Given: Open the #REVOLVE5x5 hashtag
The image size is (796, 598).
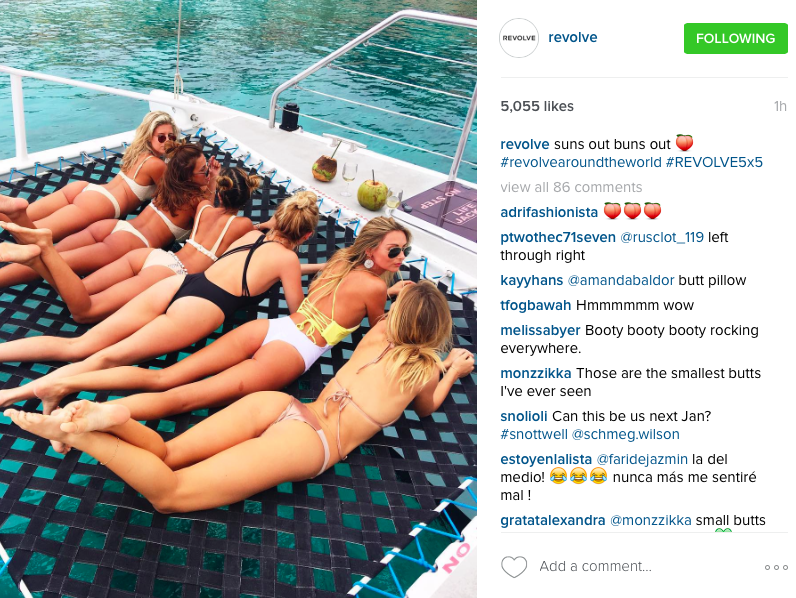Looking at the screenshot, I should click(714, 162).
